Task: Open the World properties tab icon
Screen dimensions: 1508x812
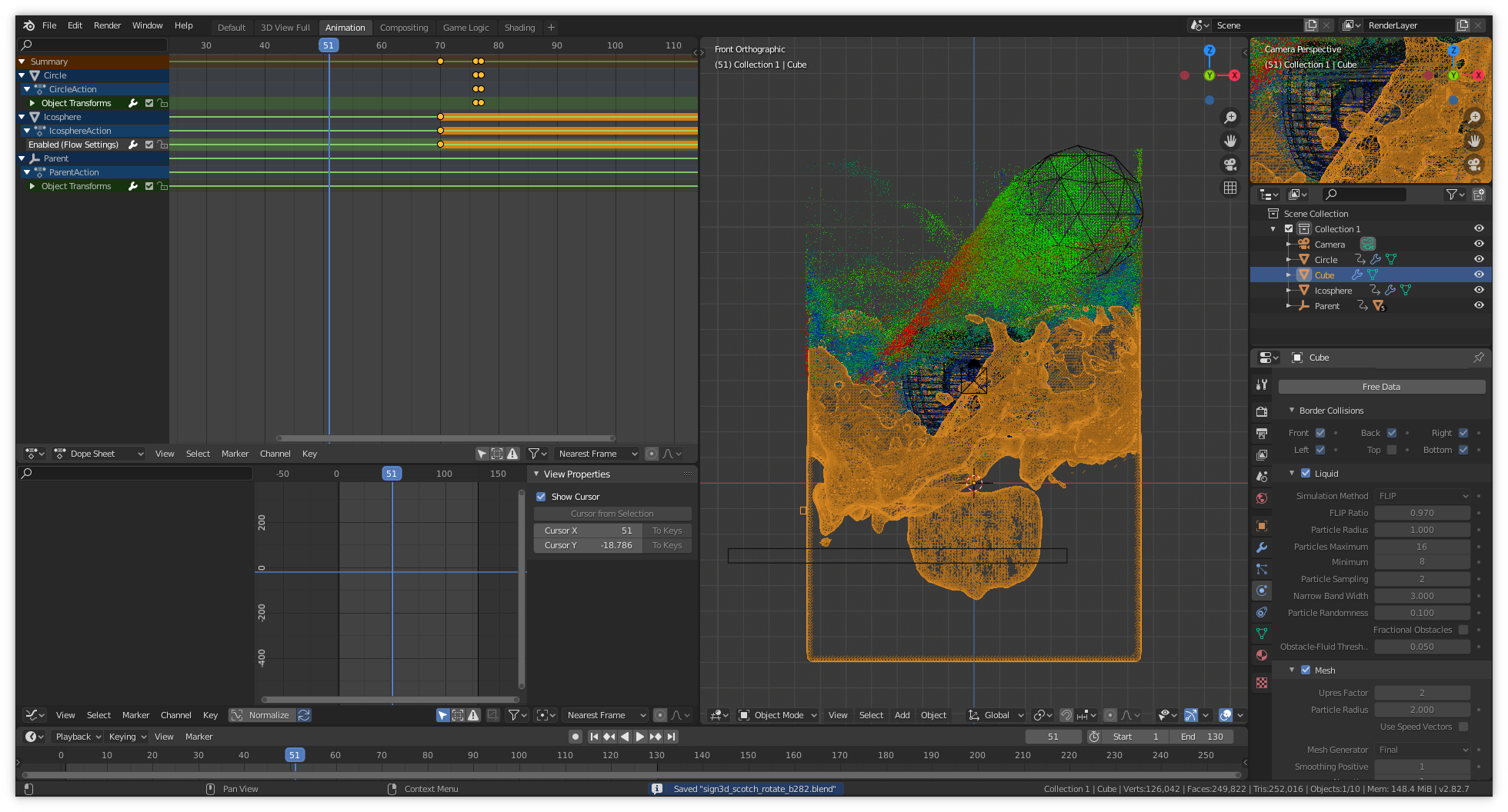Action: click(1262, 498)
